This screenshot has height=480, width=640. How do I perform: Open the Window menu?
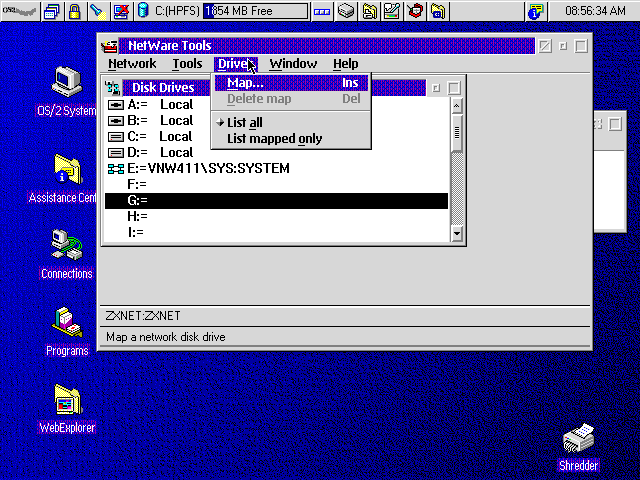[293, 64]
